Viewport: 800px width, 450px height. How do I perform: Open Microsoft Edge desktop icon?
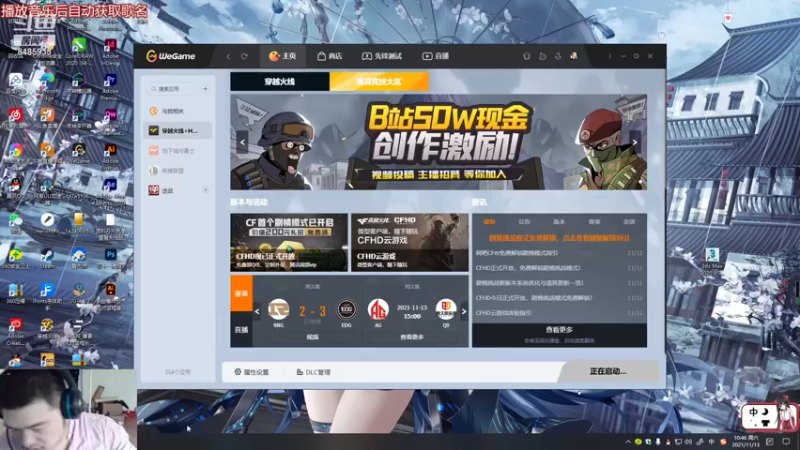point(47,84)
